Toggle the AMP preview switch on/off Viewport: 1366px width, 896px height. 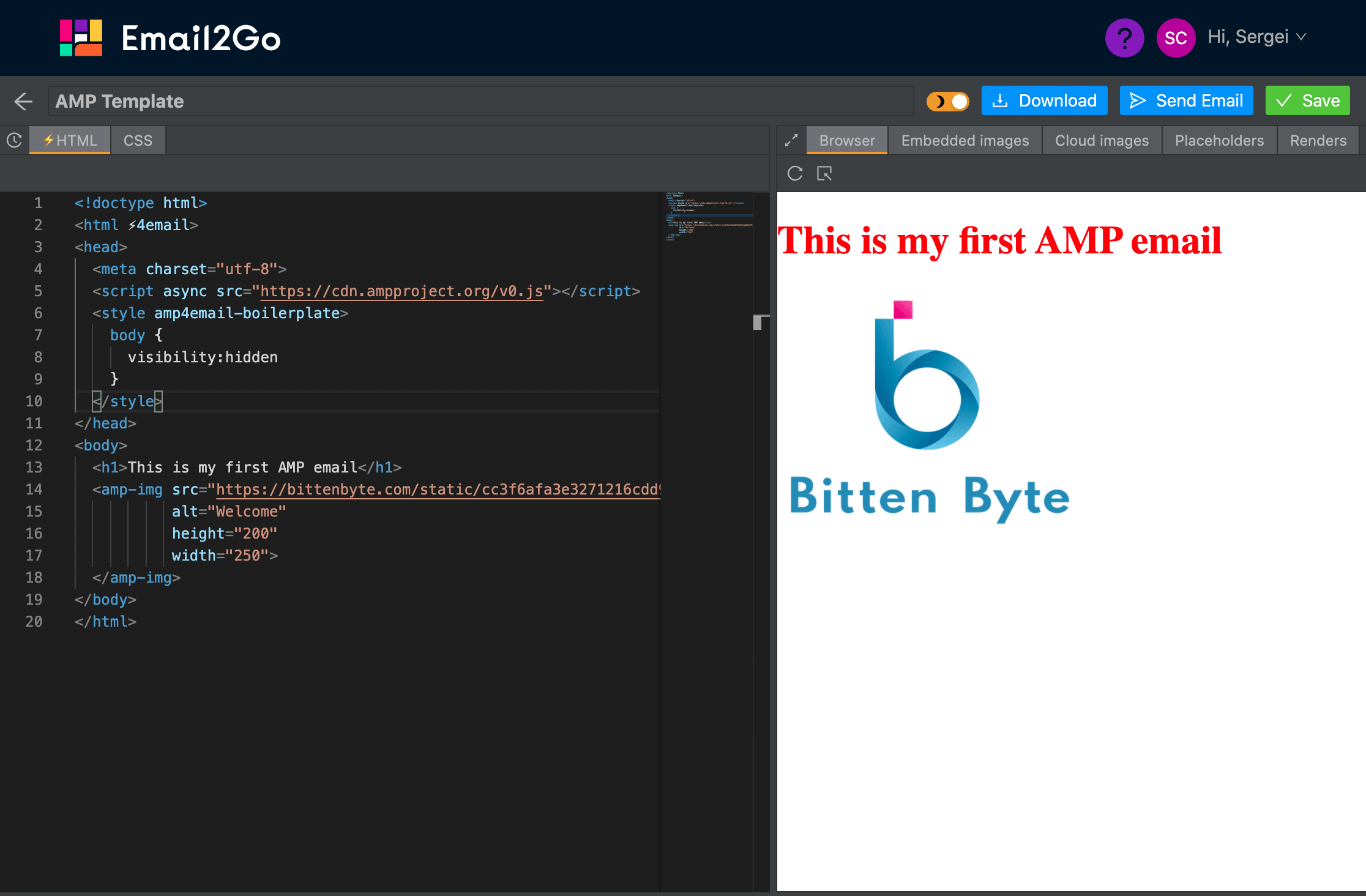point(948,100)
